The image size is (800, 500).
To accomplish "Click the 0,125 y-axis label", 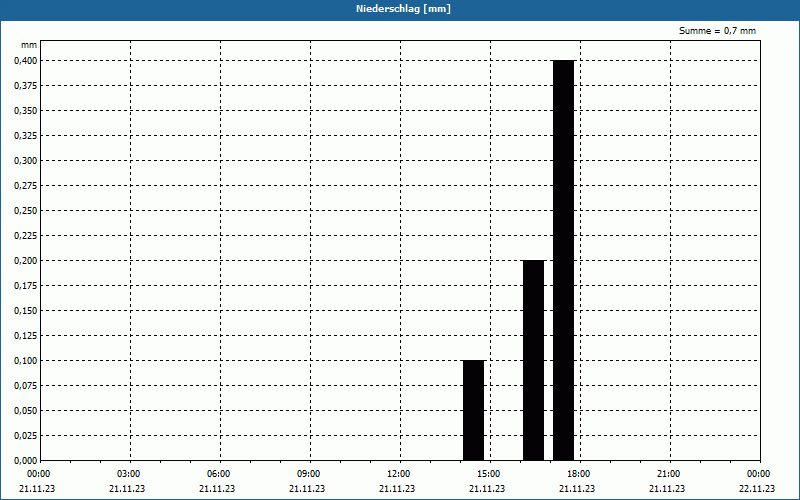I will [x=26, y=336].
